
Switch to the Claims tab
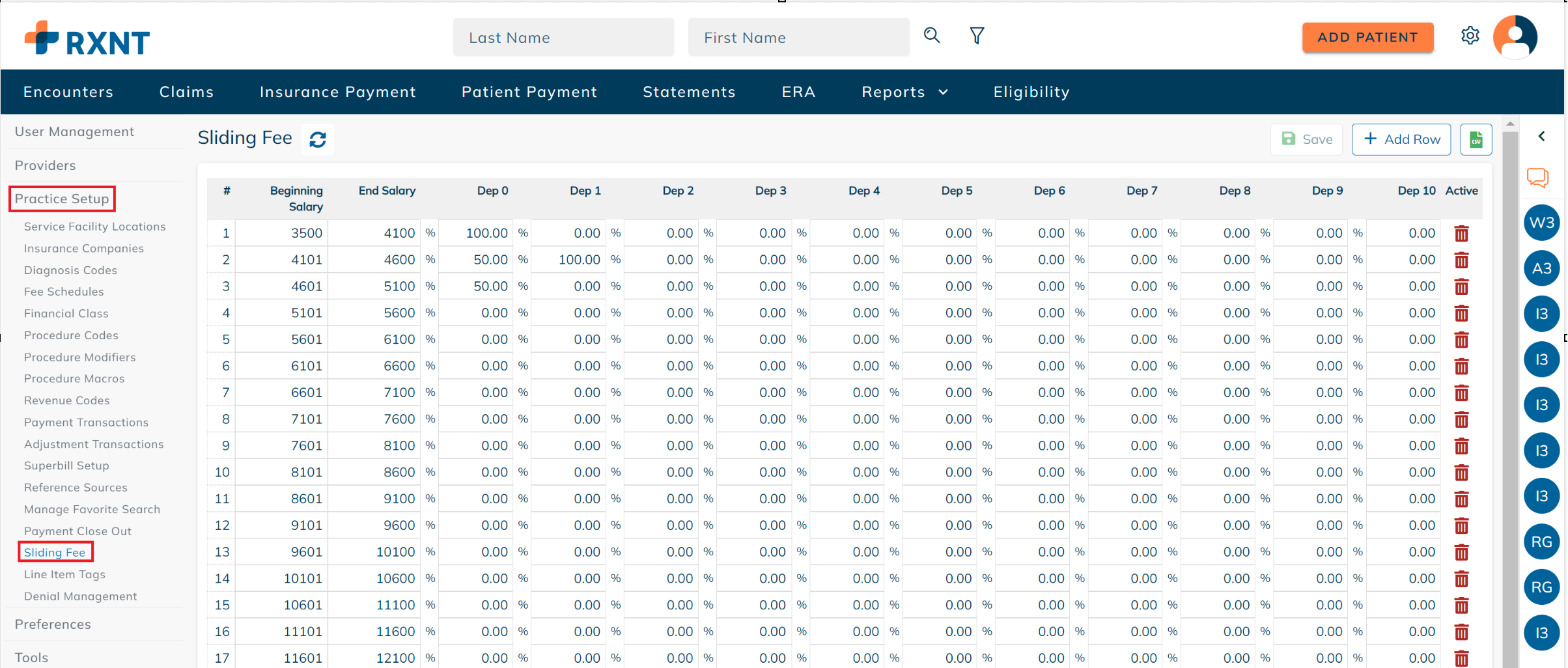(186, 92)
